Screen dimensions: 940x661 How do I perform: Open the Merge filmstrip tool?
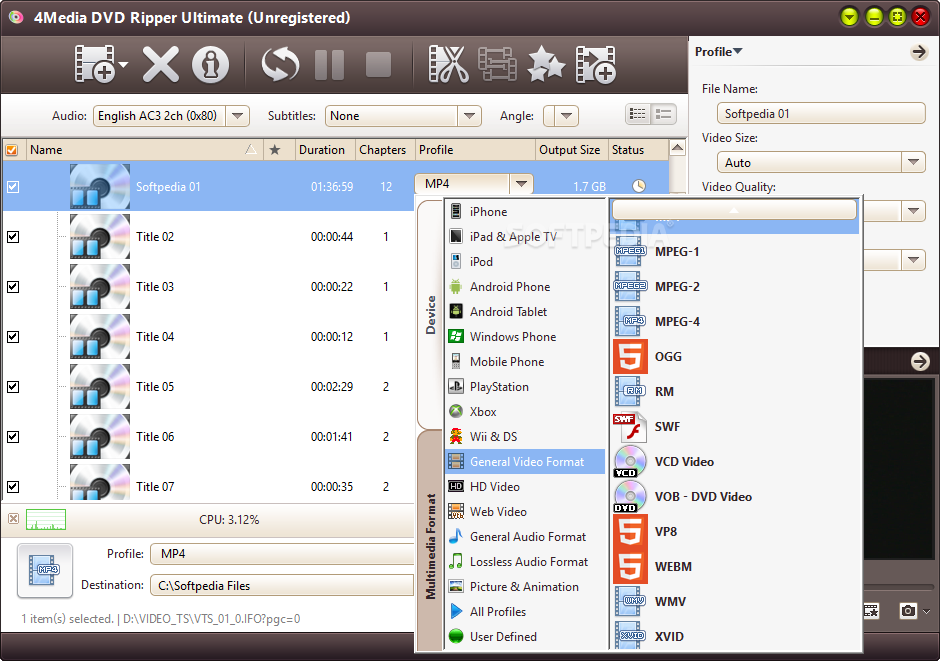point(497,64)
